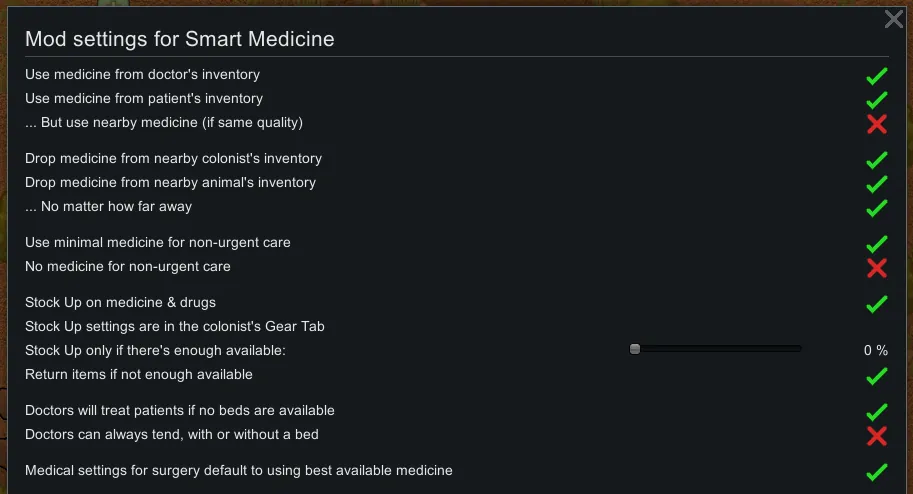Click the 0 % slider value label
913x494 pixels.
[875, 351]
